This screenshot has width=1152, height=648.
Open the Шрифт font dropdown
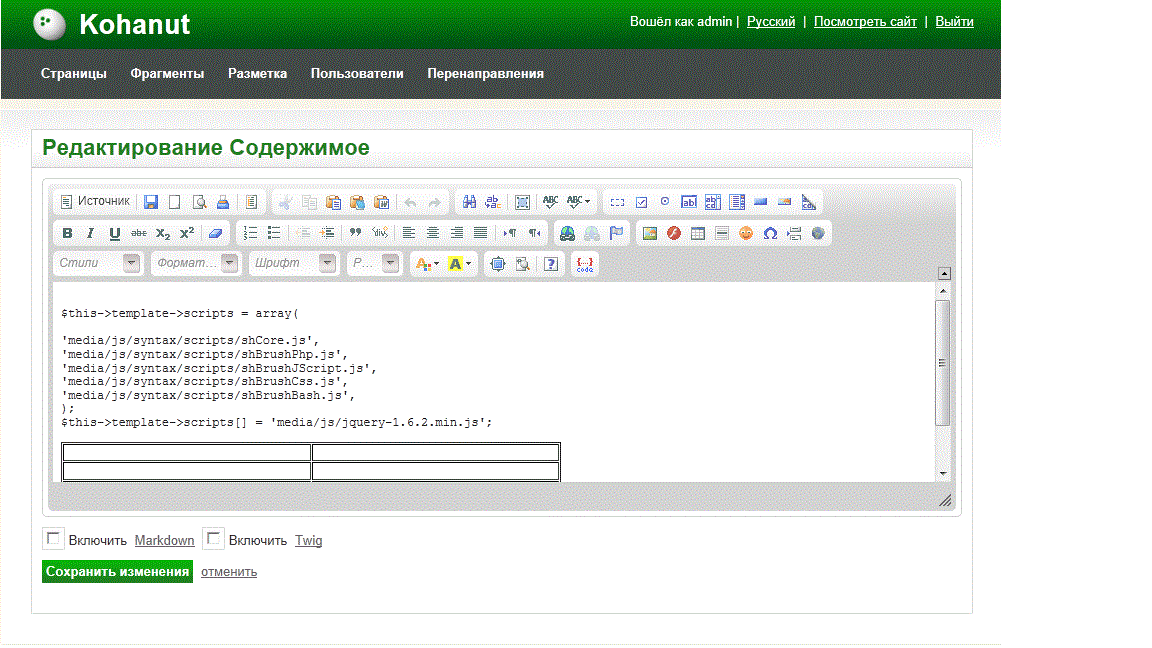pos(293,263)
